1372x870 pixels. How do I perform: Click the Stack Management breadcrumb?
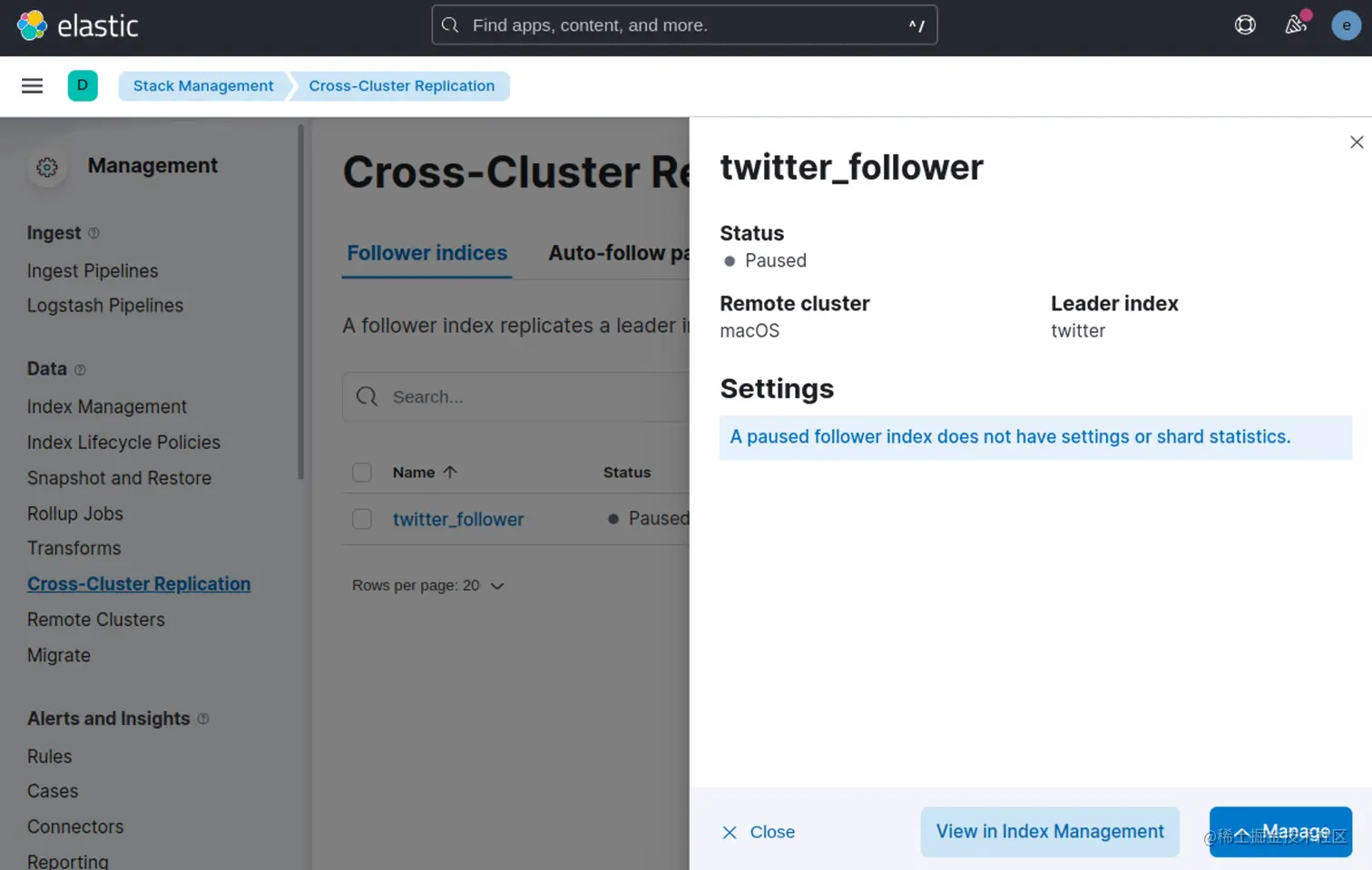[203, 86]
